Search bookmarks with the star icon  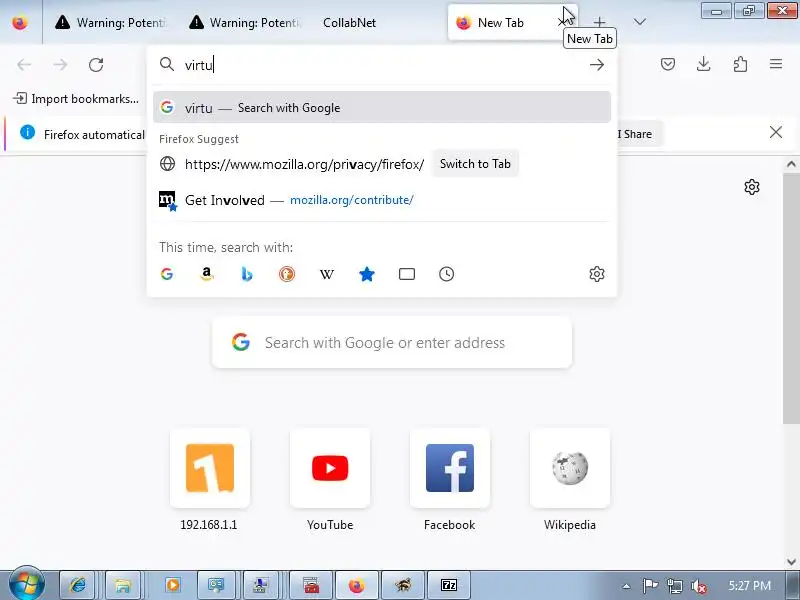tap(367, 274)
